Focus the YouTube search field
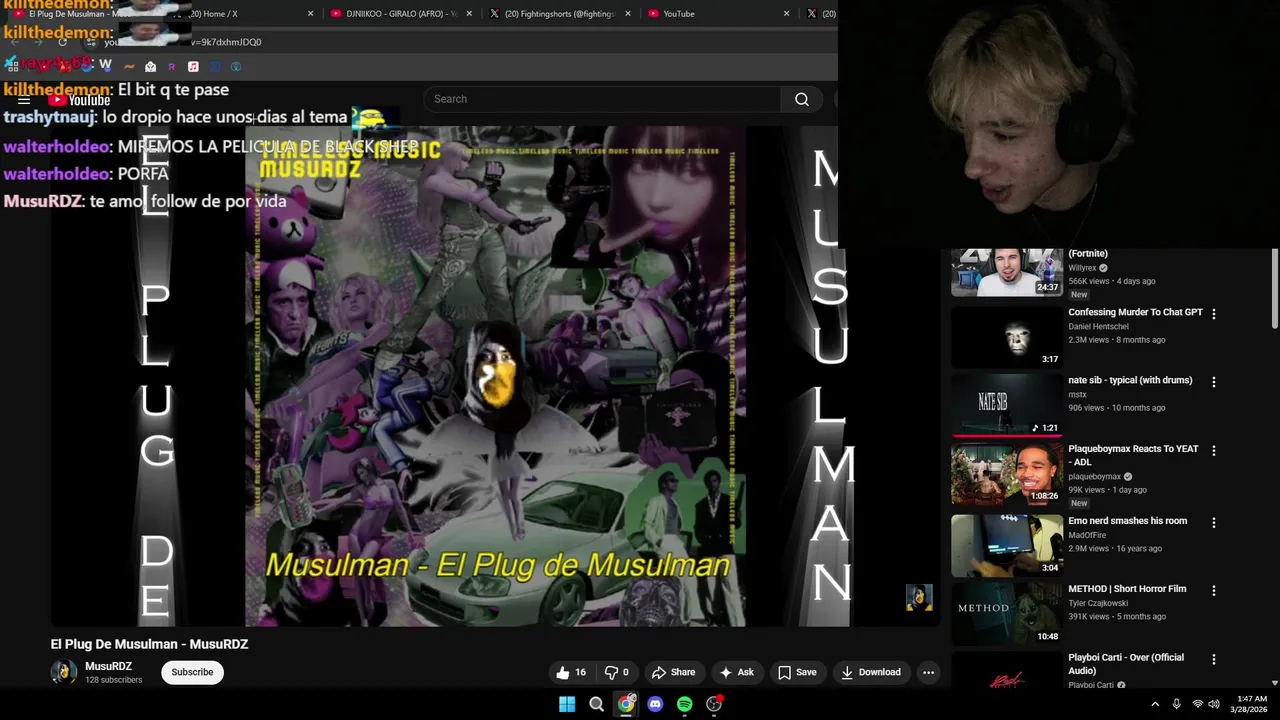The width and height of the screenshot is (1280, 720). pyautogui.click(x=603, y=99)
